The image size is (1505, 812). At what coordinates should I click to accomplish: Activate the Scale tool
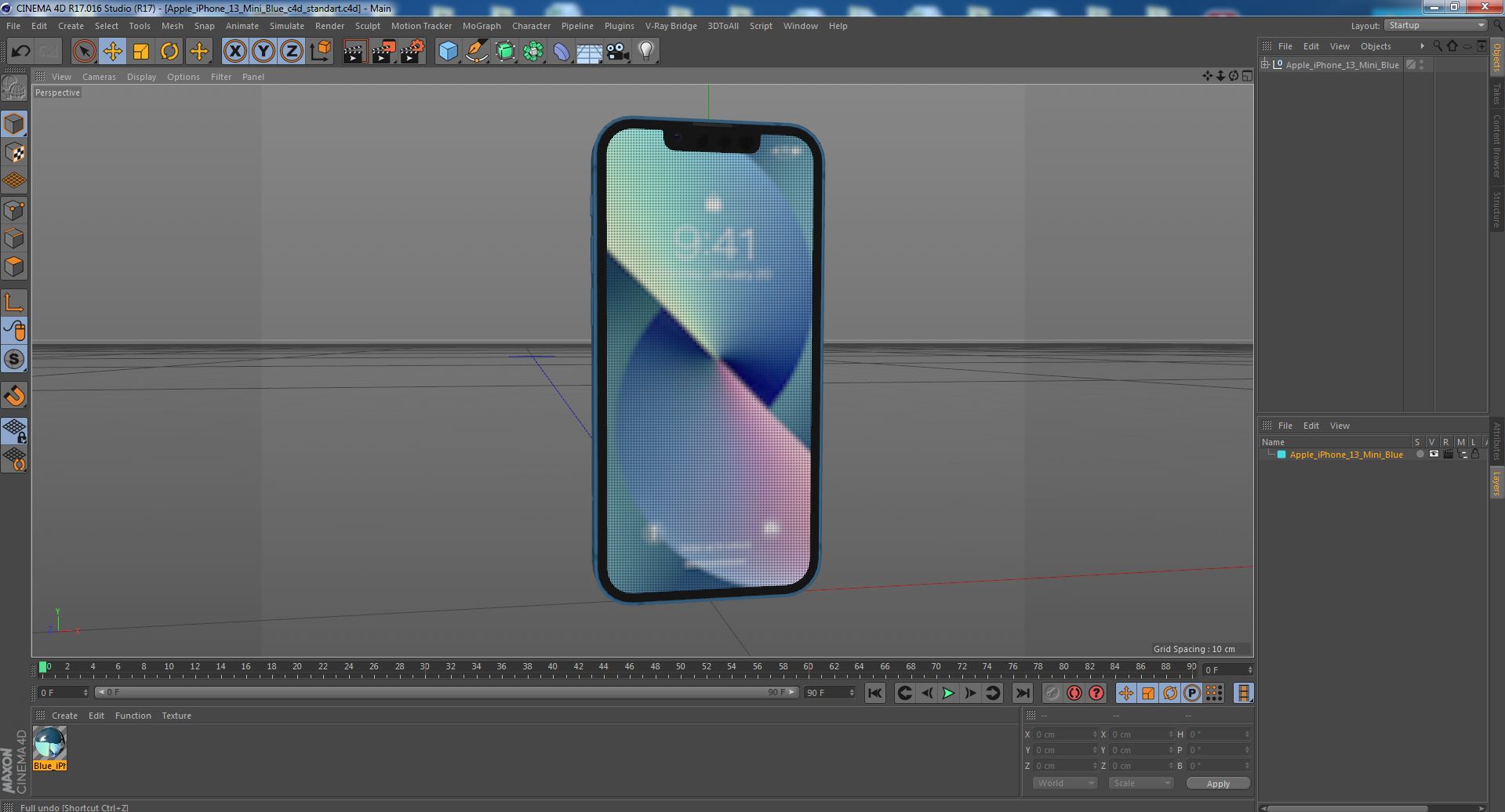click(141, 52)
